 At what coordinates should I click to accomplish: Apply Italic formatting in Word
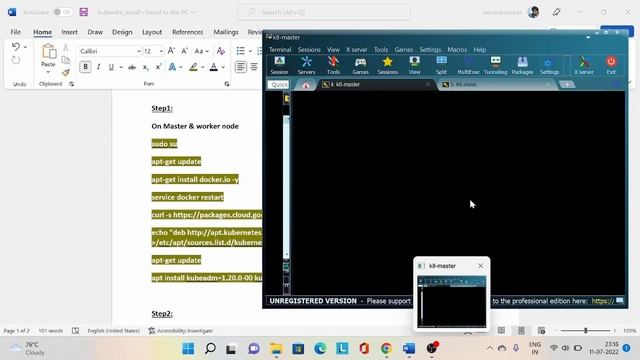pyautogui.click(x=98, y=67)
